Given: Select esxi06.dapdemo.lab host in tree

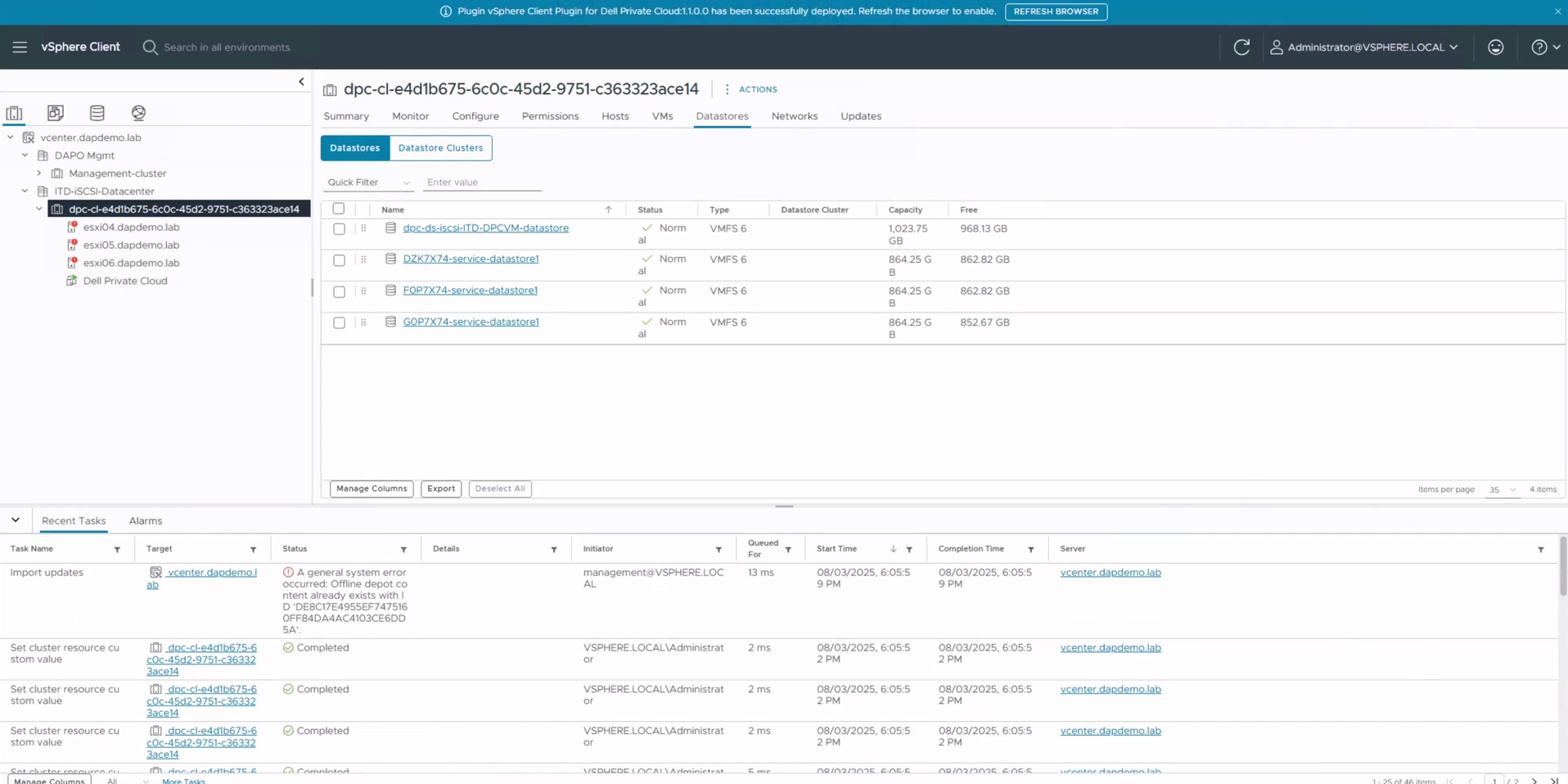Looking at the screenshot, I should tap(131, 264).
